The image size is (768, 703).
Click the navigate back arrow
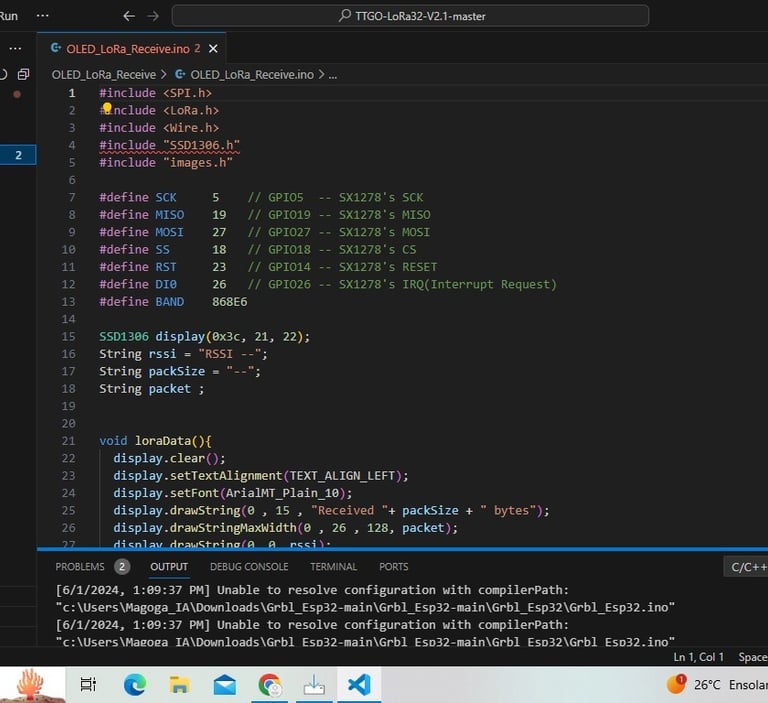(129, 16)
